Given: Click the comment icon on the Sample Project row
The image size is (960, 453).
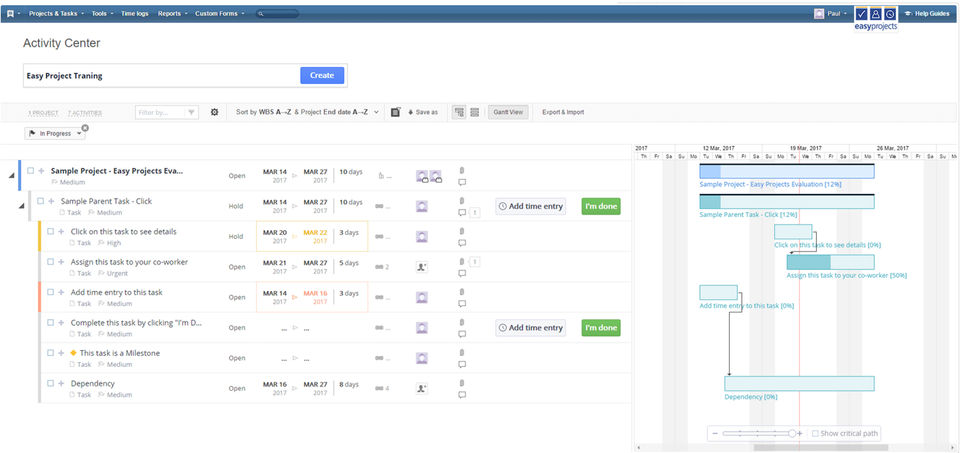Looking at the screenshot, I should click(x=462, y=182).
